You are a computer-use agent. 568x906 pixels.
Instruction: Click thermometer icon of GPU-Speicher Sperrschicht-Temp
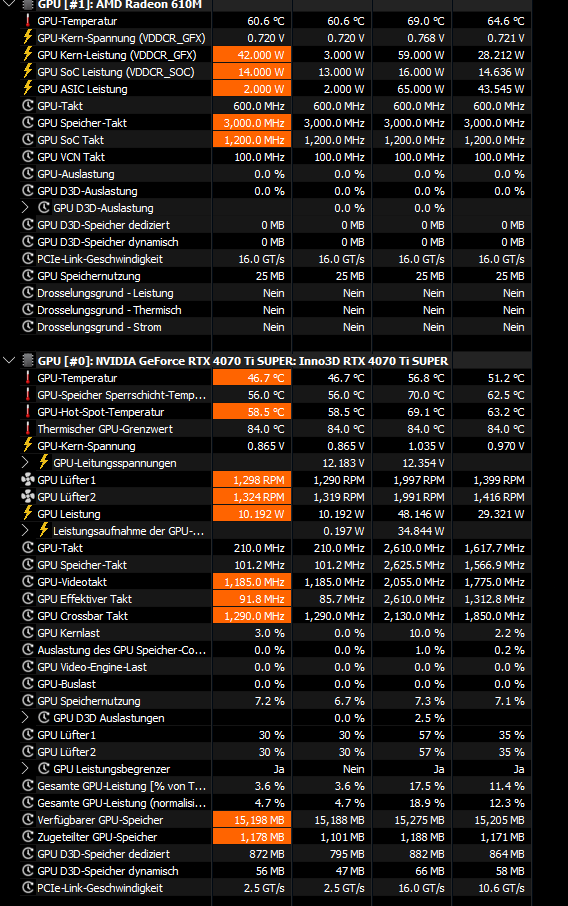click(27, 395)
